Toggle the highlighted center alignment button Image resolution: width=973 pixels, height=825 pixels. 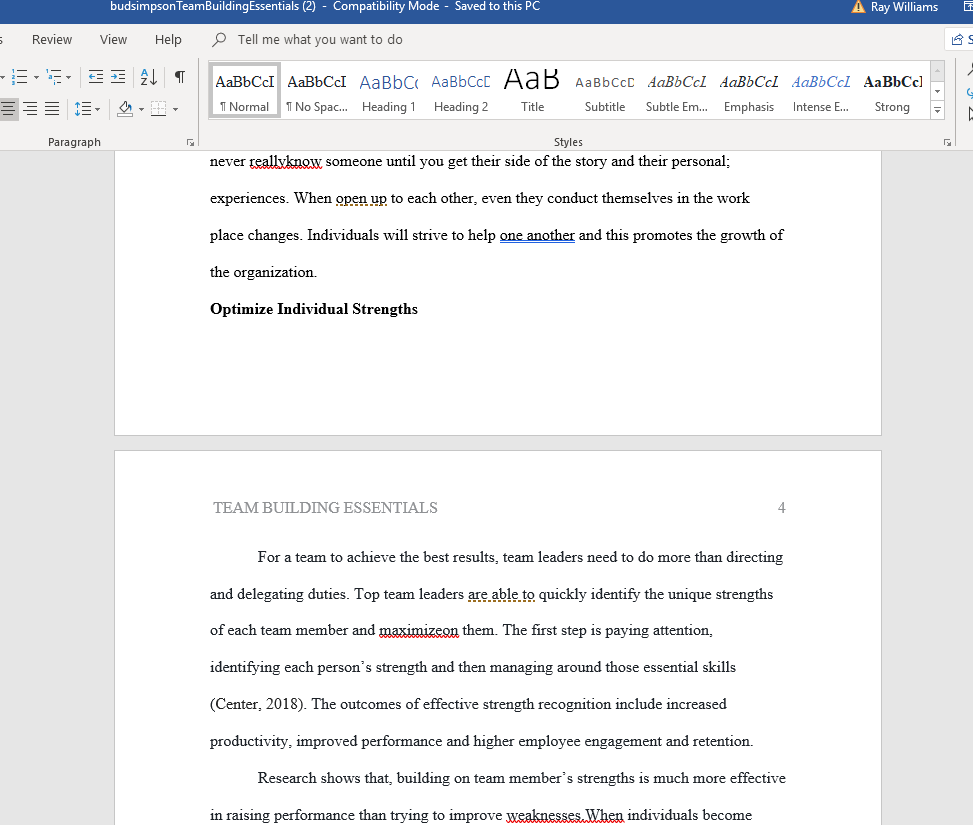click(x=8, y=109)
